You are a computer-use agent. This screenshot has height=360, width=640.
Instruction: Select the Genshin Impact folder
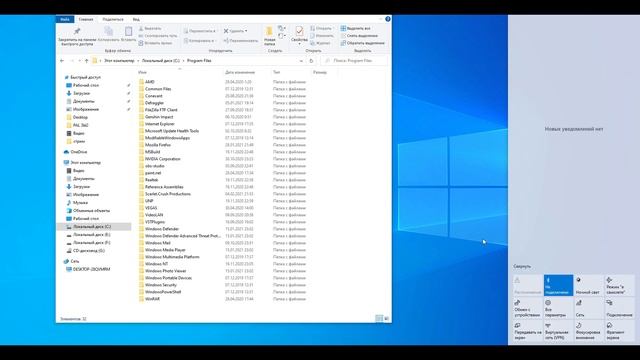coord(159,117)
